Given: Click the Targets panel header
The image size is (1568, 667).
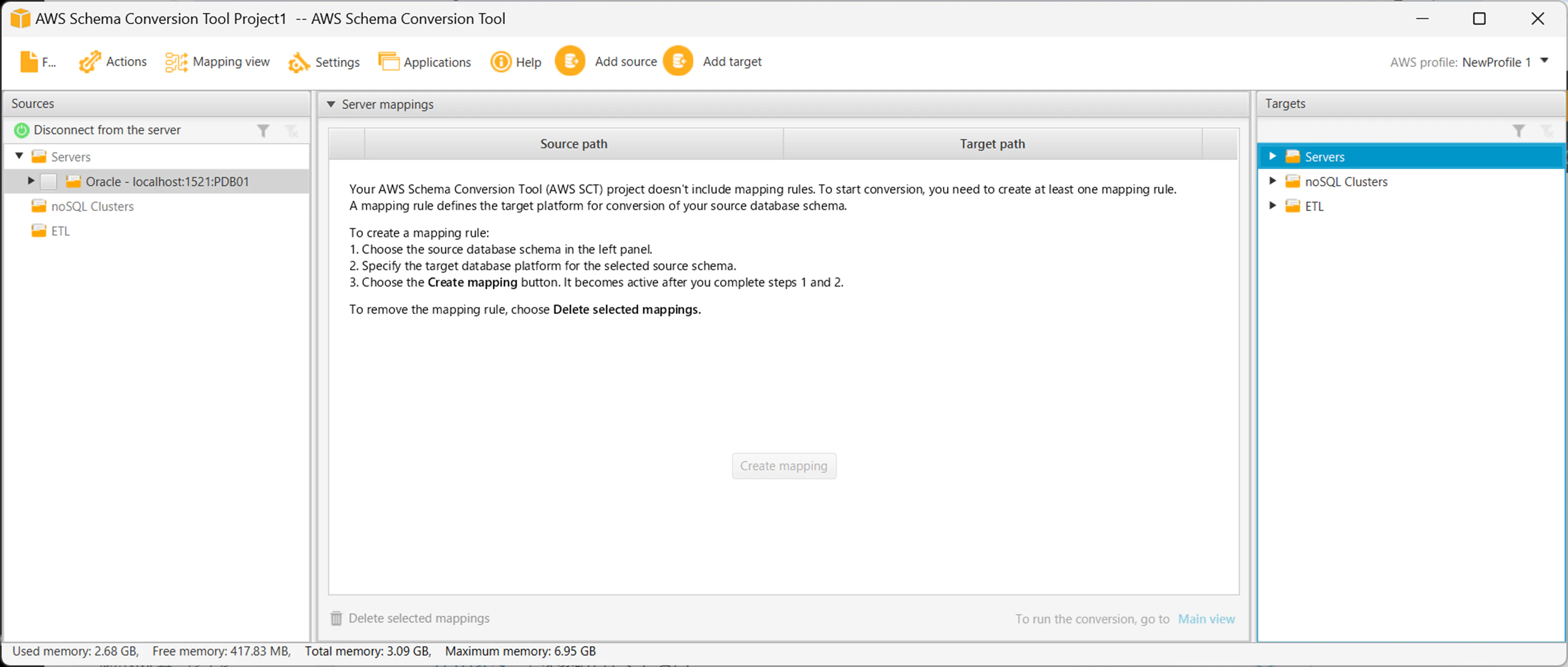Looking at the screenshot, I should tap(1411, 104).
